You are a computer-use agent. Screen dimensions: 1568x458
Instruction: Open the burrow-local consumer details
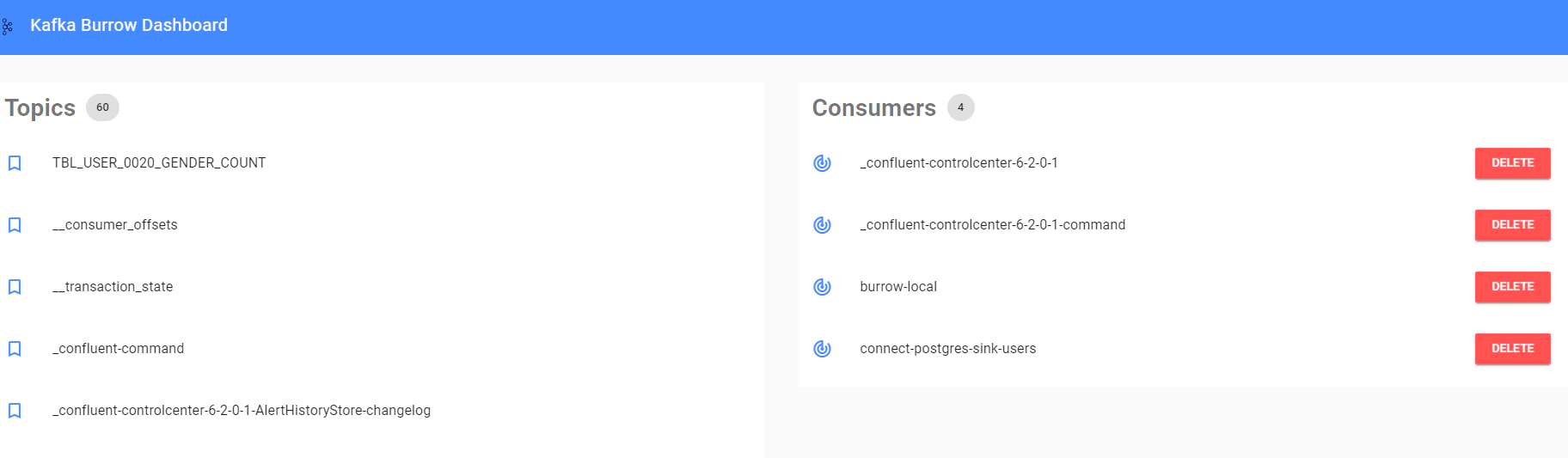[x=898, y=287]
